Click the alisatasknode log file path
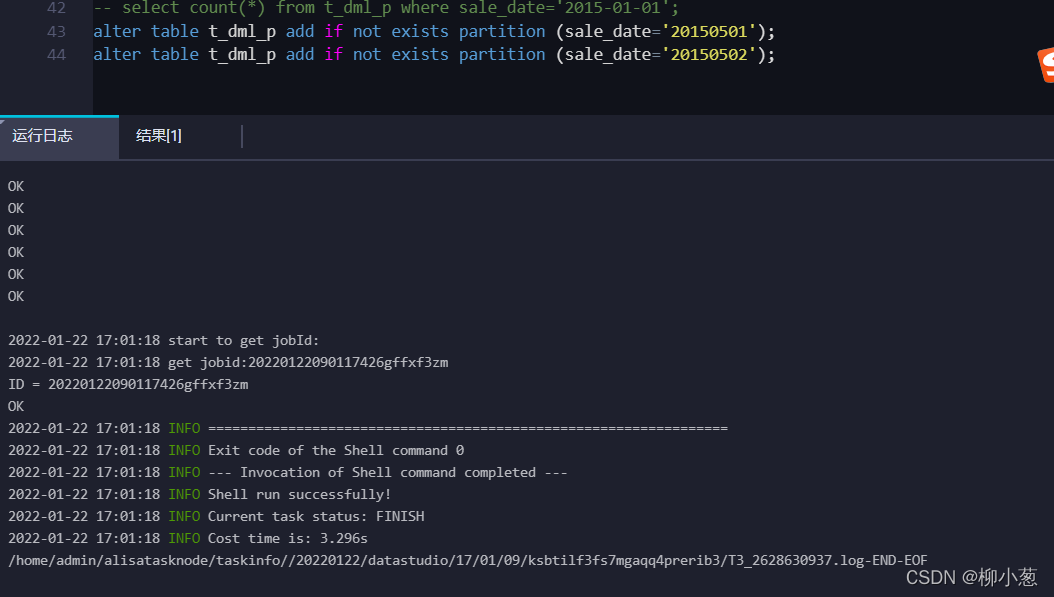 (x=468, y=561)
